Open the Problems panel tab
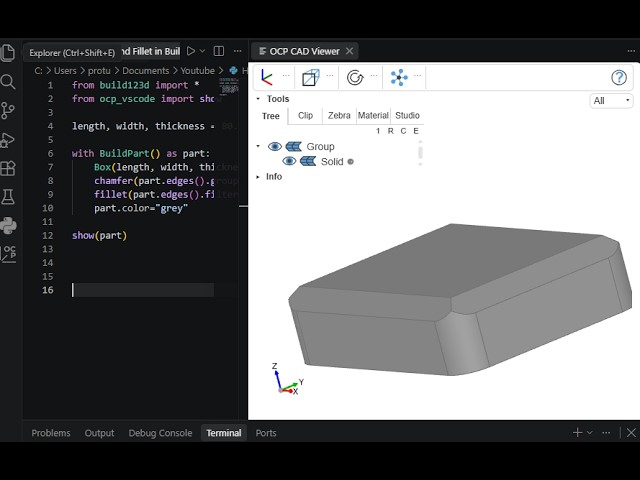Image resolution: width=640 pixels, height=480 pixels. [x=51, y=433]
